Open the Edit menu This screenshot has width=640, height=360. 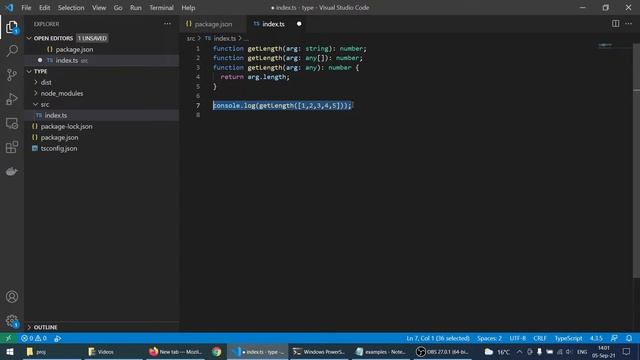click(x=44, y=7)
